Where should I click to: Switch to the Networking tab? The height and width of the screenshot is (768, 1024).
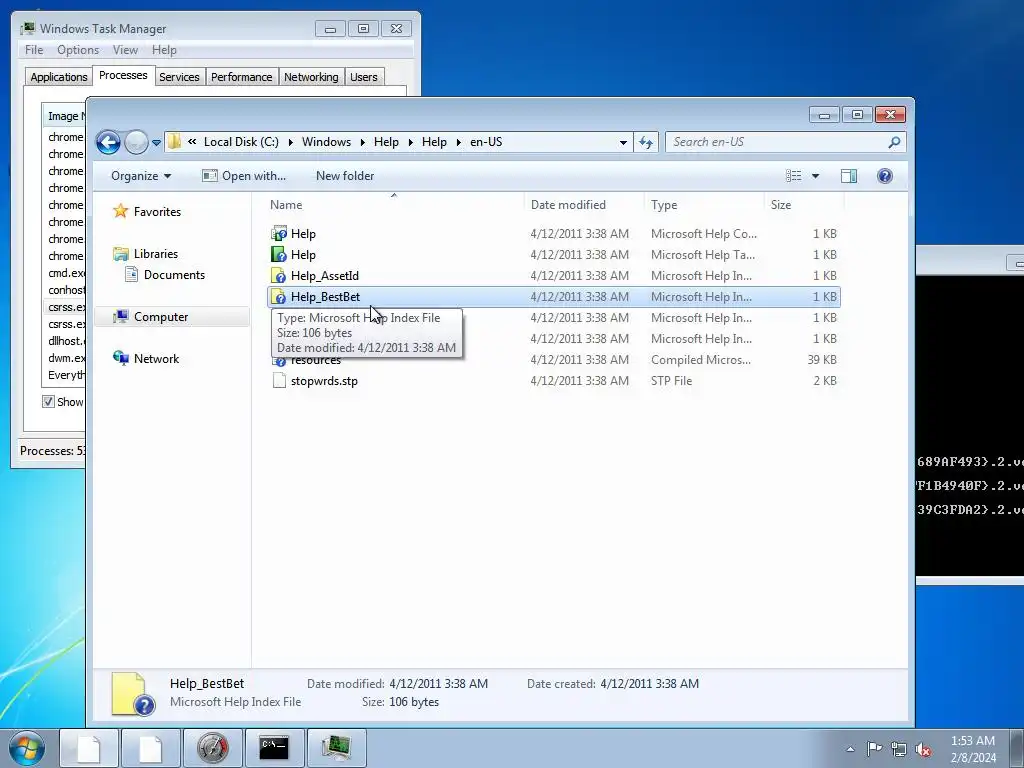click(311, 77)
